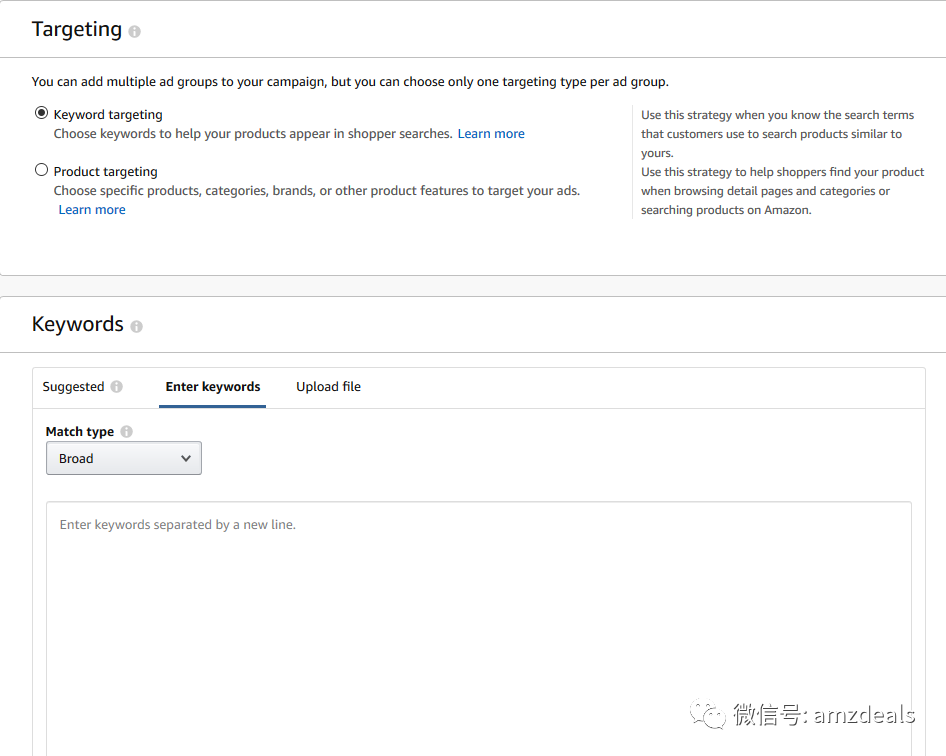Select the Enter keywords tab
The height and width of the screenshot is (756, 946).
213,387
